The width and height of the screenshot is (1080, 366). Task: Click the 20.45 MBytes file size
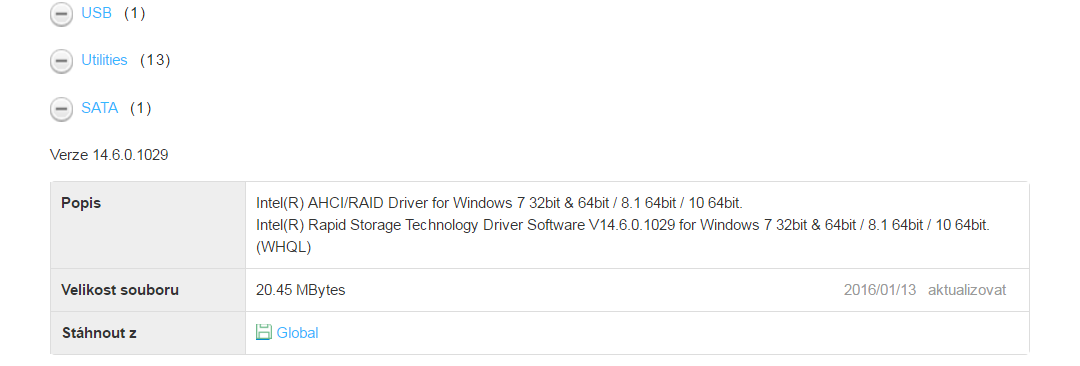300,290
